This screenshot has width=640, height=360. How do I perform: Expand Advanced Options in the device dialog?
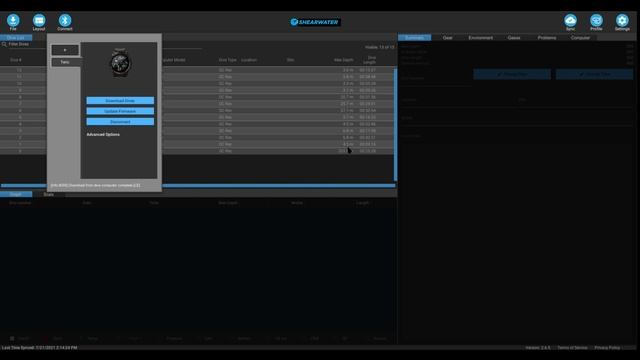point(103,134)
